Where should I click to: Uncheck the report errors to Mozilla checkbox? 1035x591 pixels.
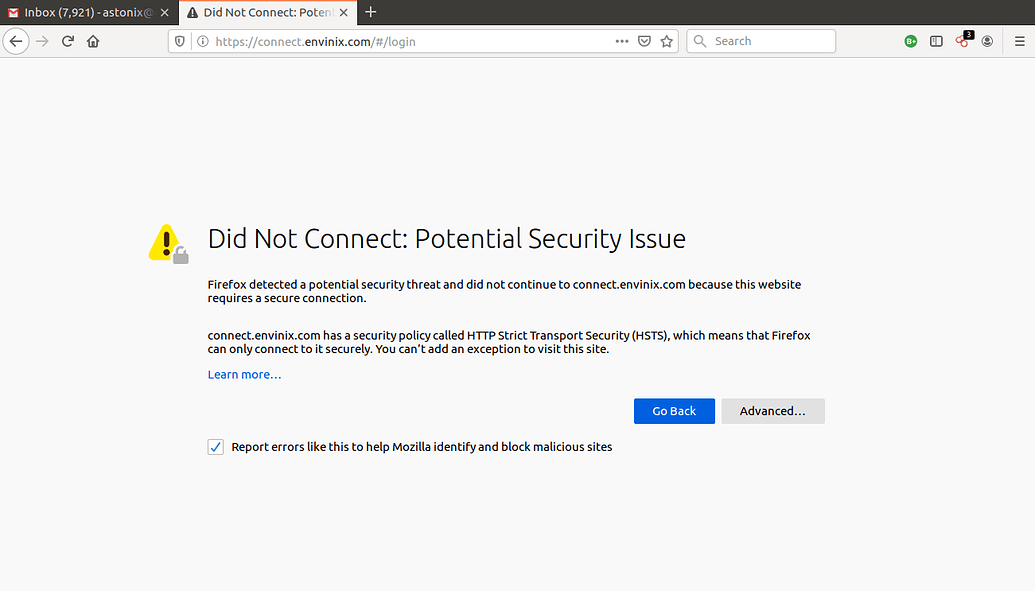click(215, 447)
